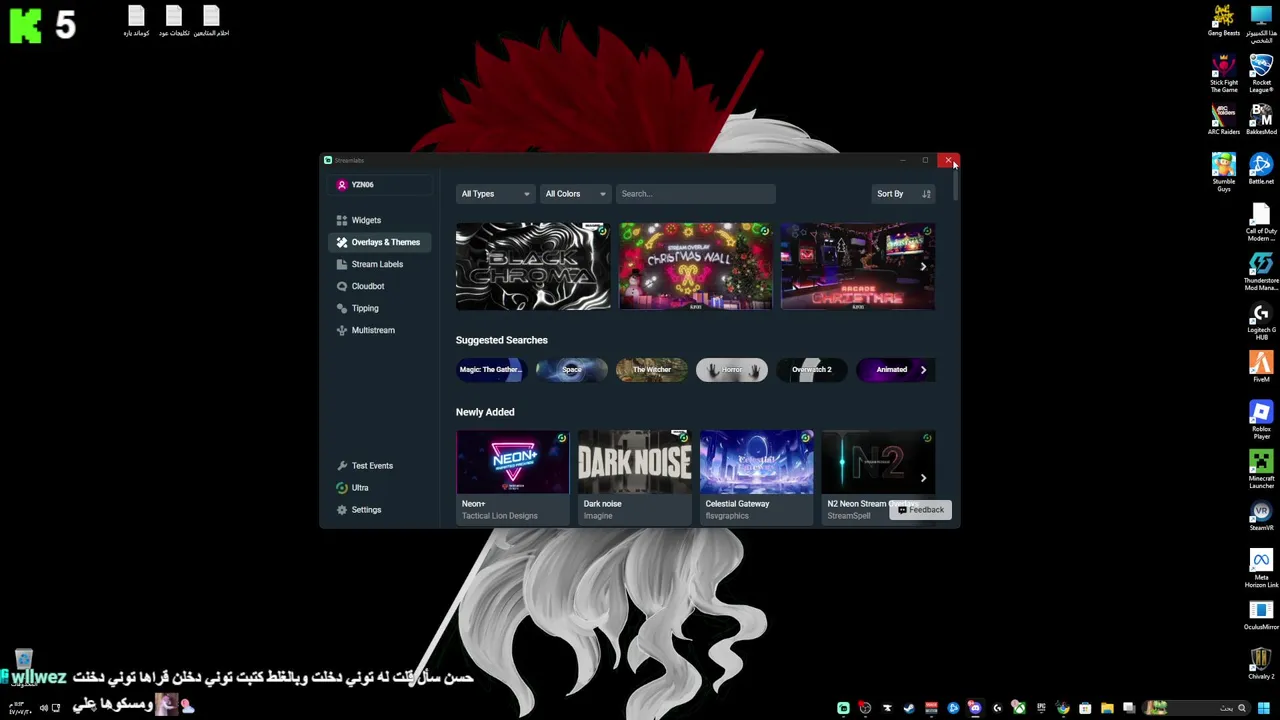Screen dimensions: 1280x720
Task: Click the flsvgraphics author name
Action: [727, 516]
